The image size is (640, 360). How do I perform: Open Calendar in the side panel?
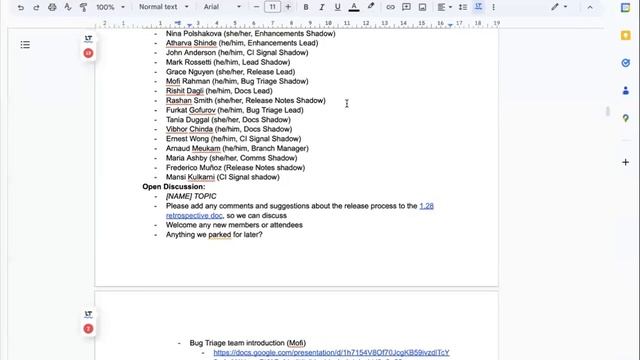tap(625, 7)
